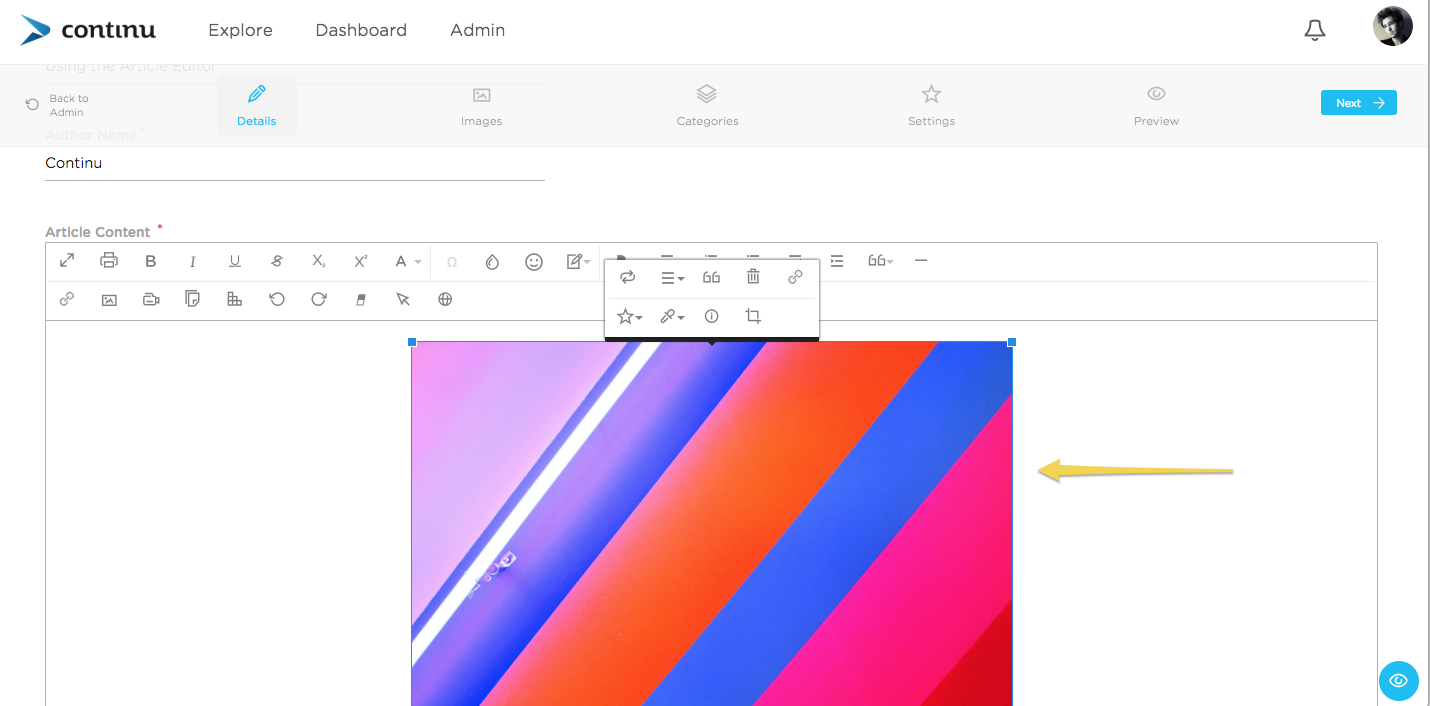Click the crop-shaped icon in the image popup

pos(753,316)
